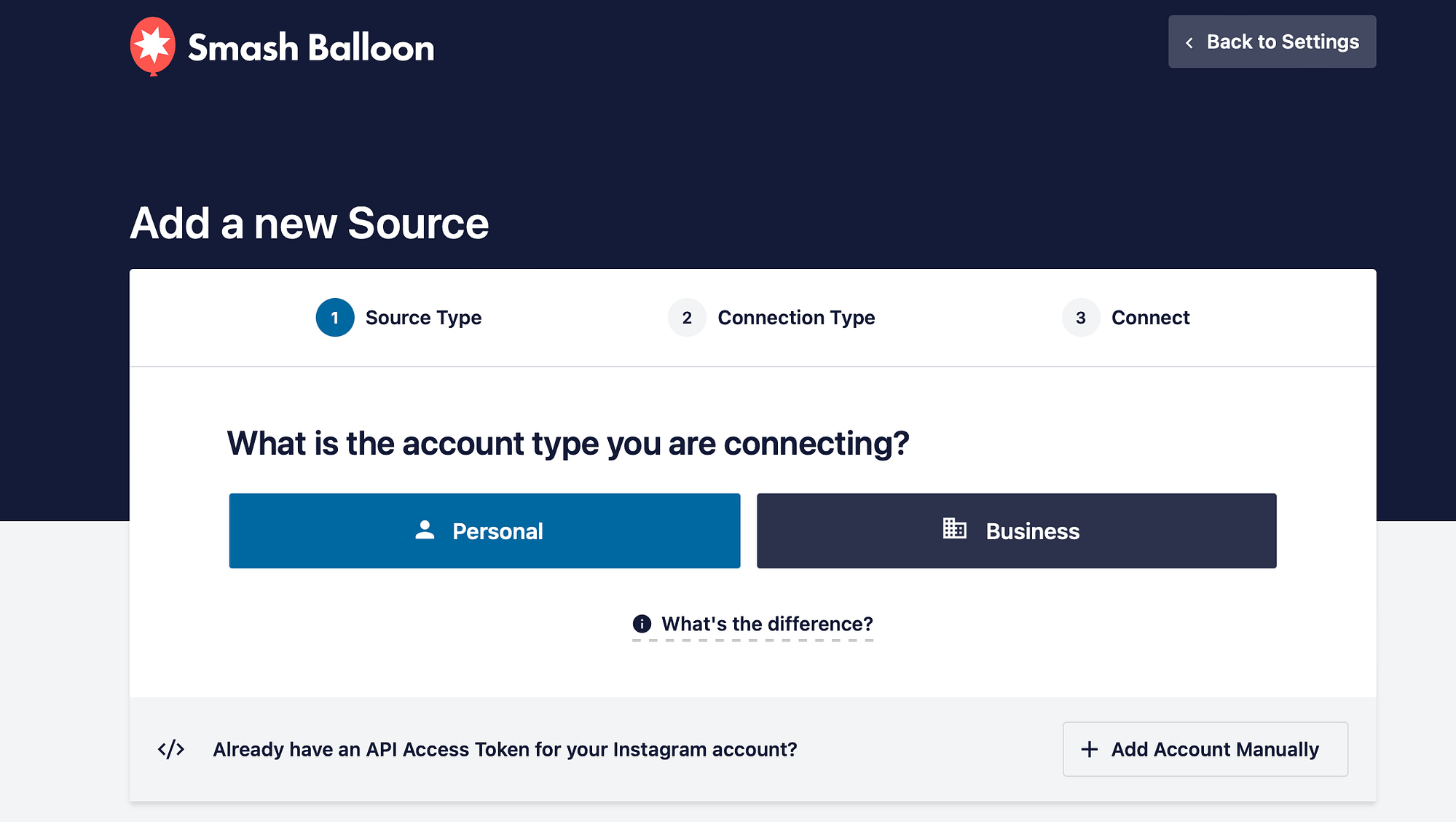This screenshot has width=1456, height=822.
Task: Click the step 3 circle indicator
Action: [x=1081, y=318]
